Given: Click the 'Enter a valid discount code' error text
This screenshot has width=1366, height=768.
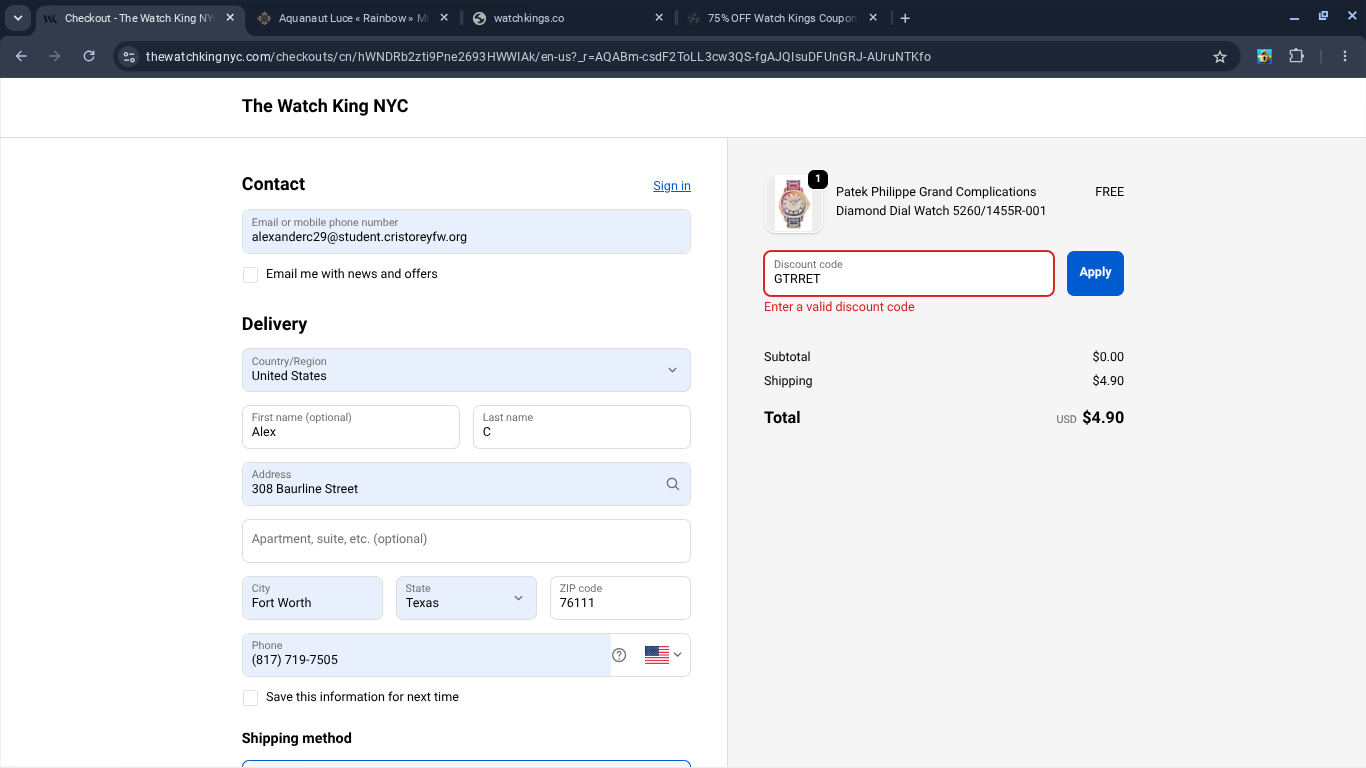Looking at the screenshot, I should [x=839, y=307].
